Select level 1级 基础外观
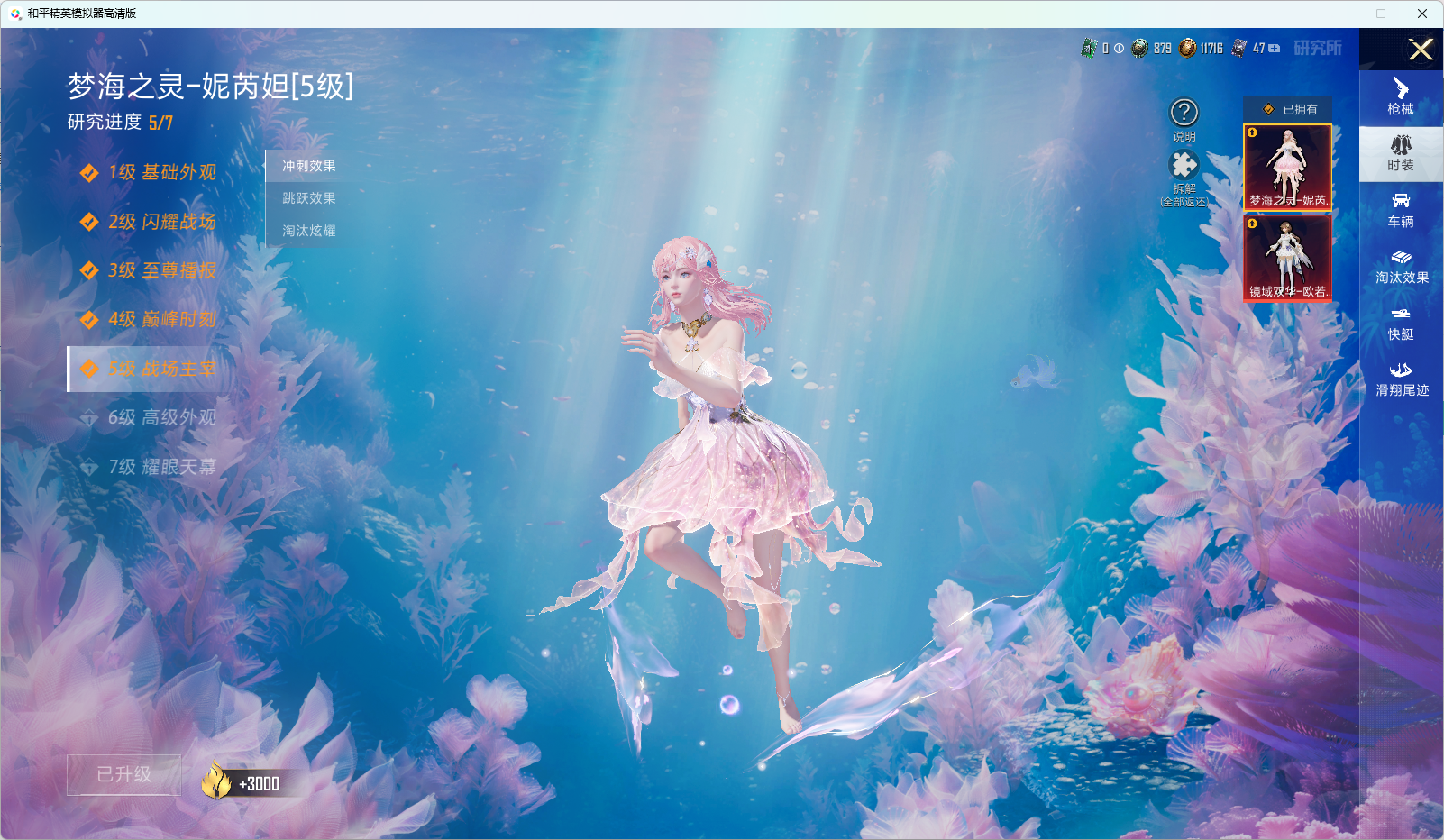Image resolution: width=1444 pixels, height=840 pixels. (x=149, y=172)
